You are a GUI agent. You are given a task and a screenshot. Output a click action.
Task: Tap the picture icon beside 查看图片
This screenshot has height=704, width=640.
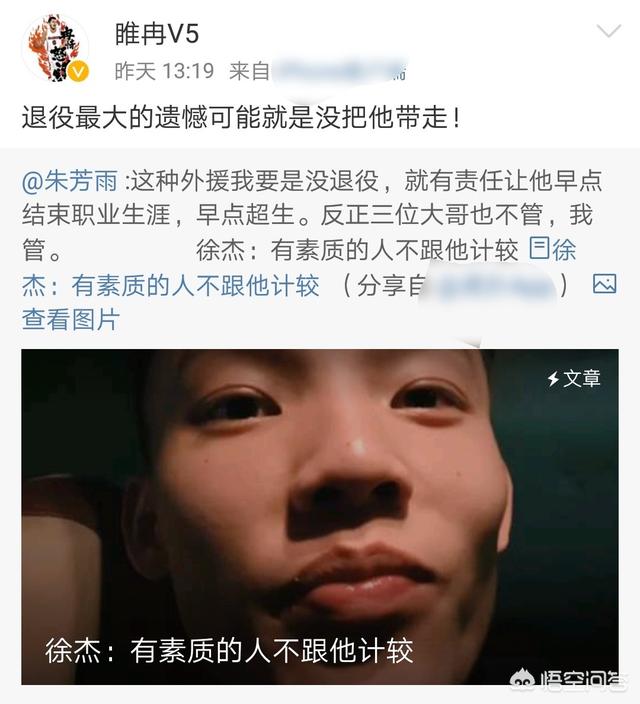(x=605, y=284)
